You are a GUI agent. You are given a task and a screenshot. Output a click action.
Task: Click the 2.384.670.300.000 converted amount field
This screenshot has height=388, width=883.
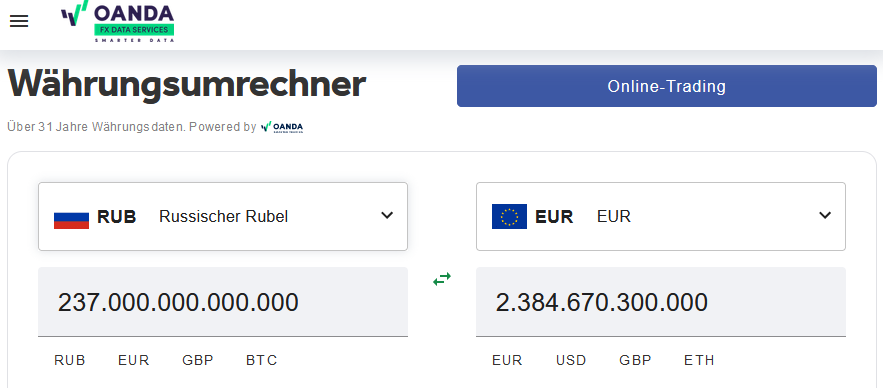661,302
